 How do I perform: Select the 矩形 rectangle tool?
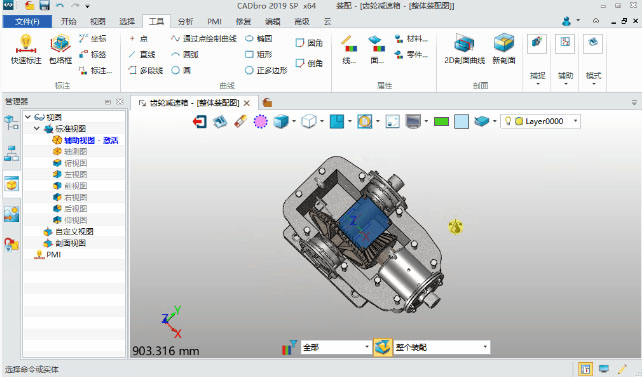pos(258,54)
